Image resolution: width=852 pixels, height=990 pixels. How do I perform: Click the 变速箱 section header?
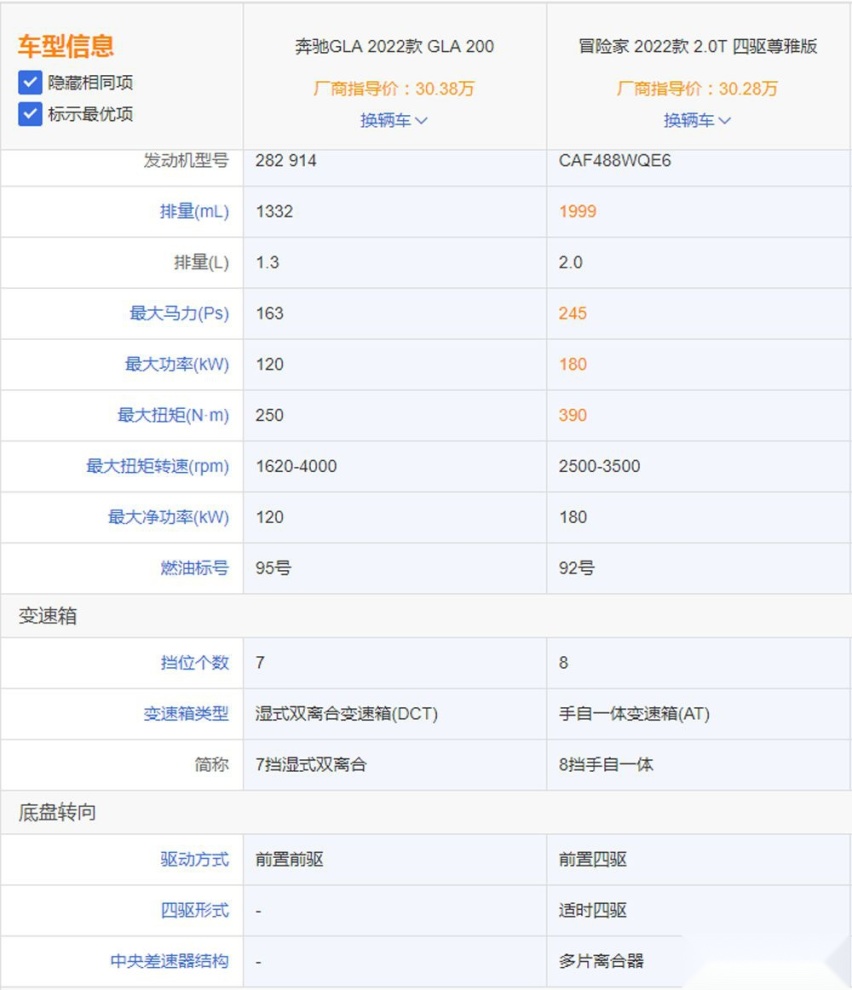tap(48, 616)
